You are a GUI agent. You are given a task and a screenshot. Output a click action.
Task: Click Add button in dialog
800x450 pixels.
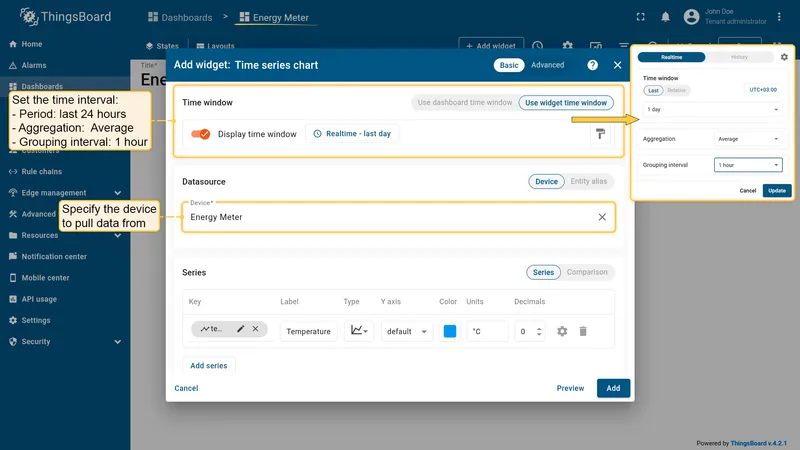pos(613,388)
